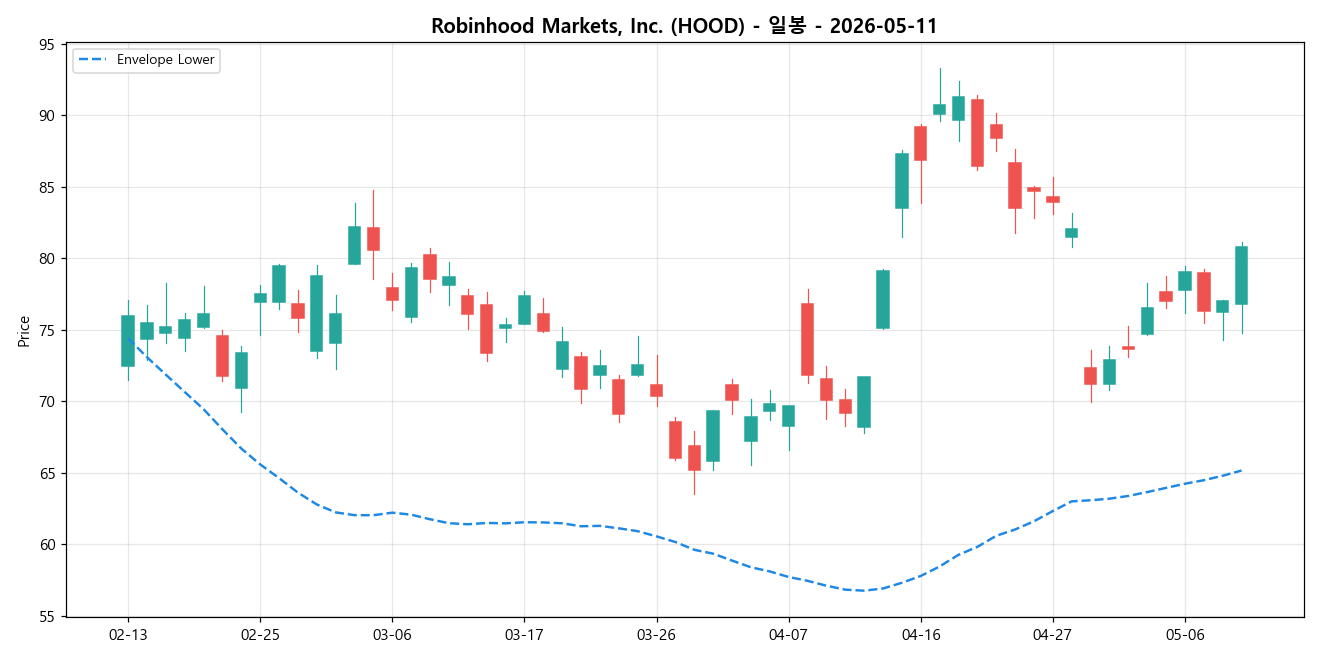The image size is (1320, 660).
Task: Click the 75 price axis tick label
Action: [x=49, y=330]
